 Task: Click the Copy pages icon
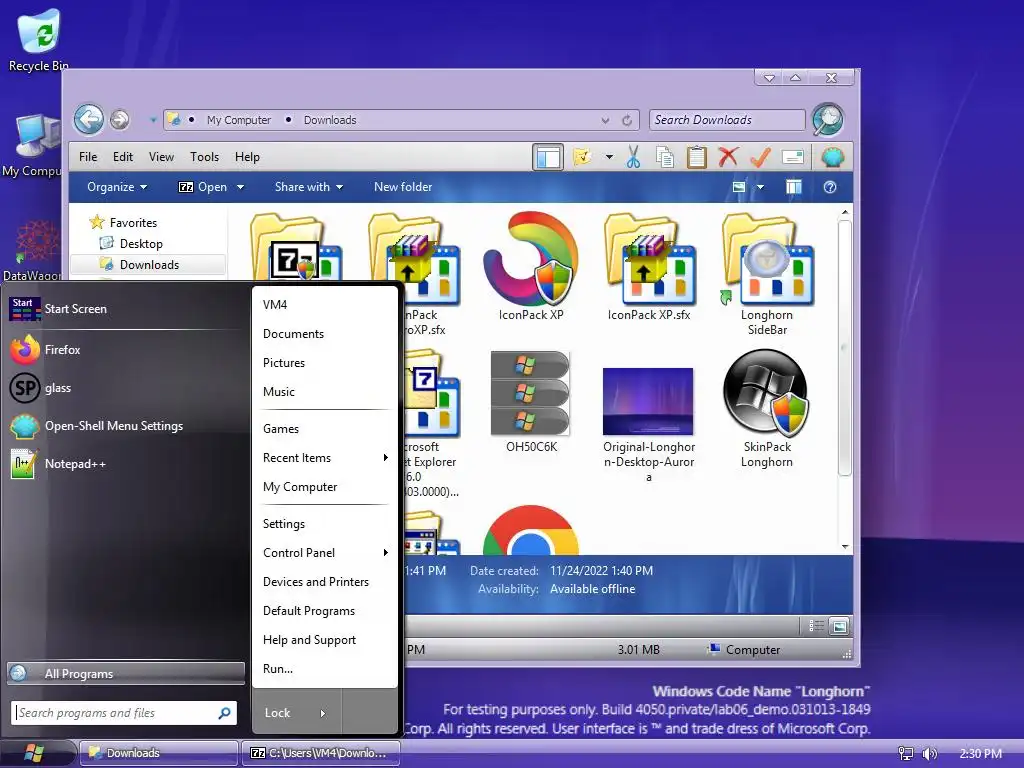pyautogui.click(x=664, y=157)
